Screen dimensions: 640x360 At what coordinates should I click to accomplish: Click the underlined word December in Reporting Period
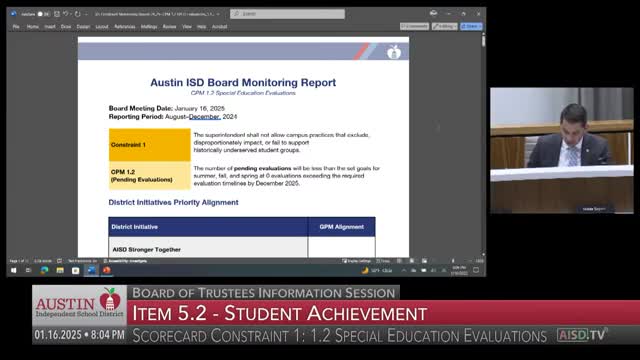[204, 117]
